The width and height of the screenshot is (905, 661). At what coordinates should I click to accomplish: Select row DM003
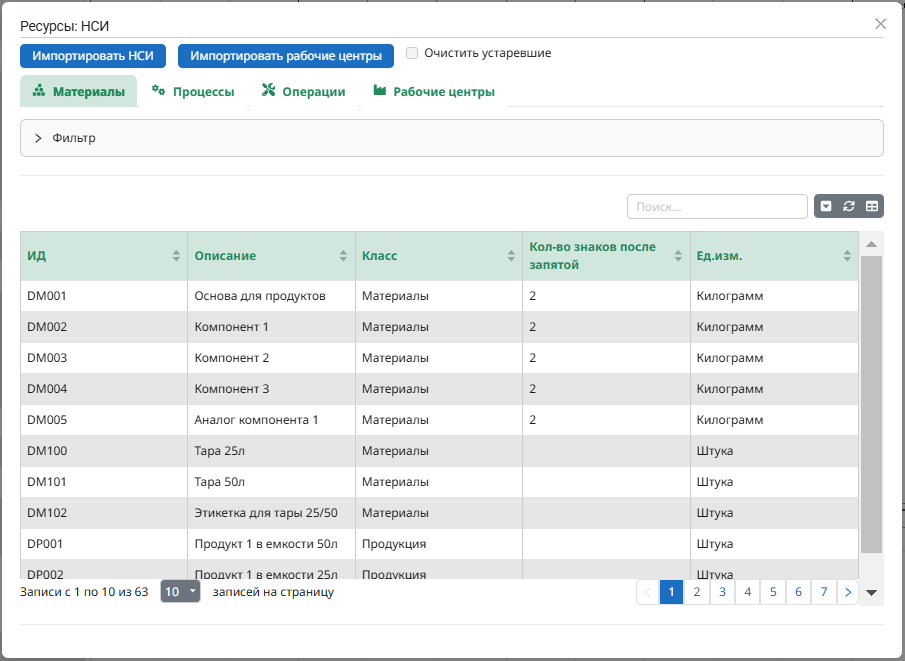tap(439, 358)
